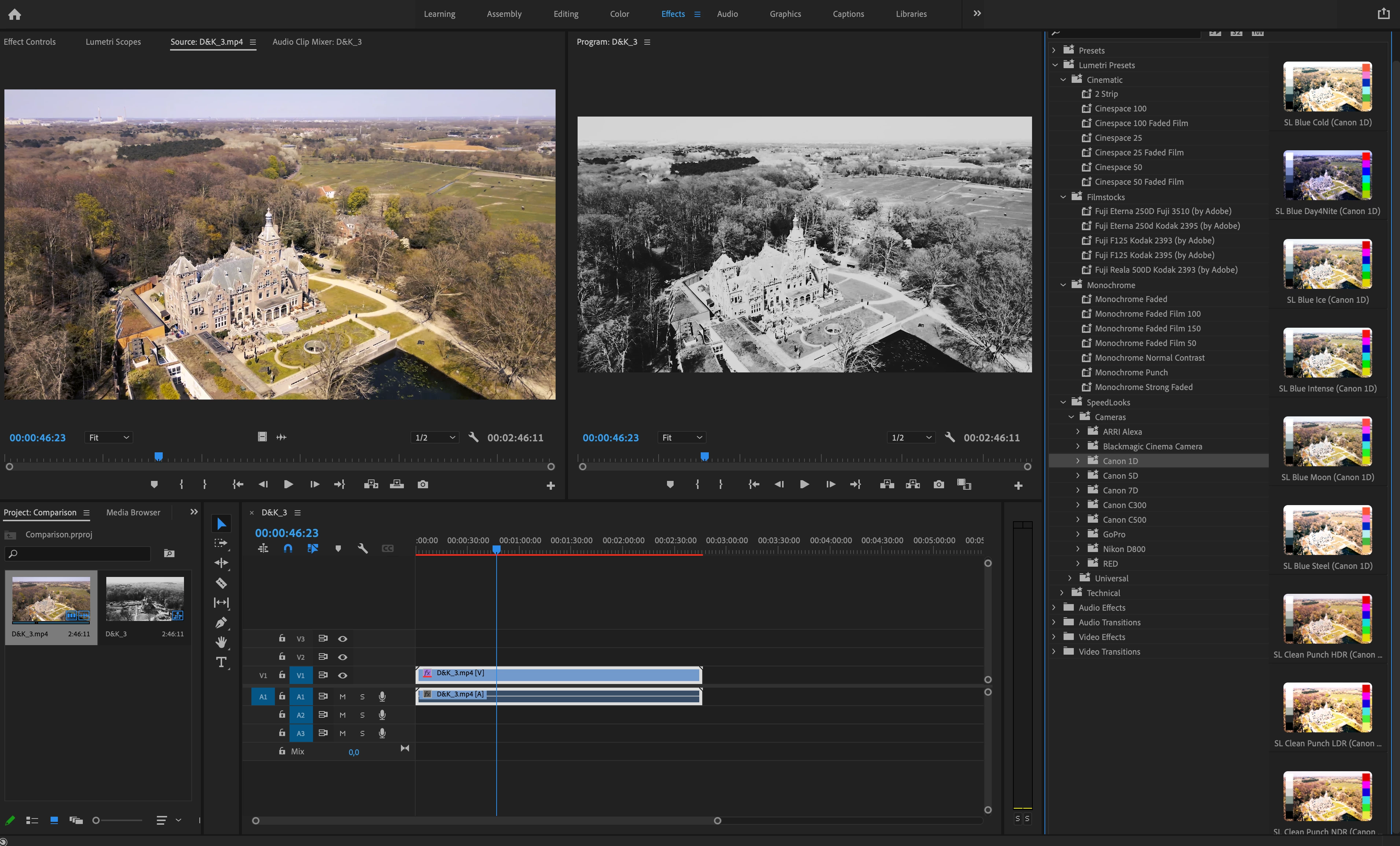Expand the Canon 5D folder

pyautogui.click(x=1078, y=475)
